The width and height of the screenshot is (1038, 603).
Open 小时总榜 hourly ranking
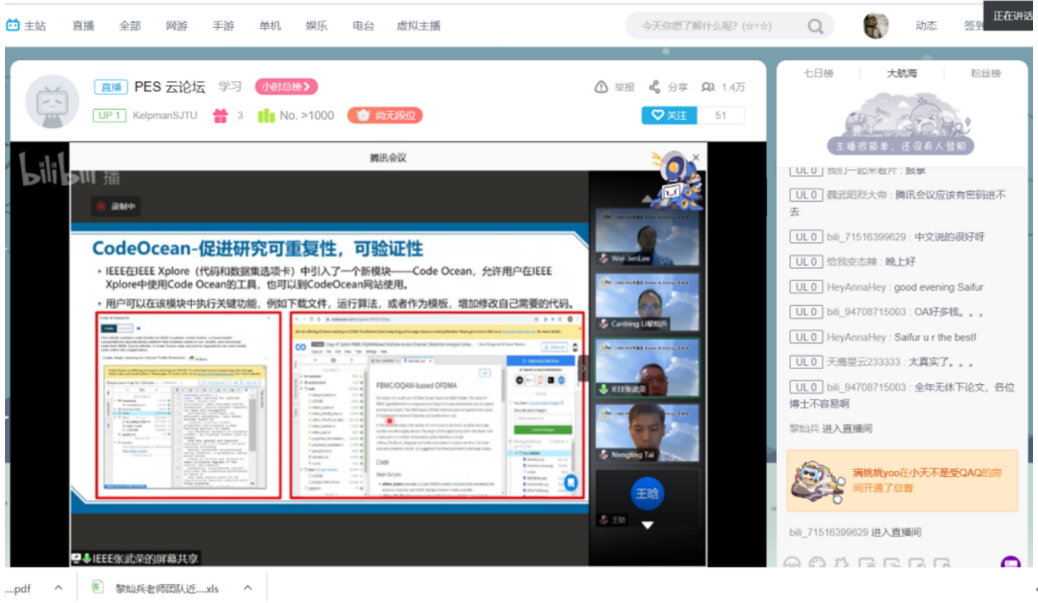coord(286,87)
